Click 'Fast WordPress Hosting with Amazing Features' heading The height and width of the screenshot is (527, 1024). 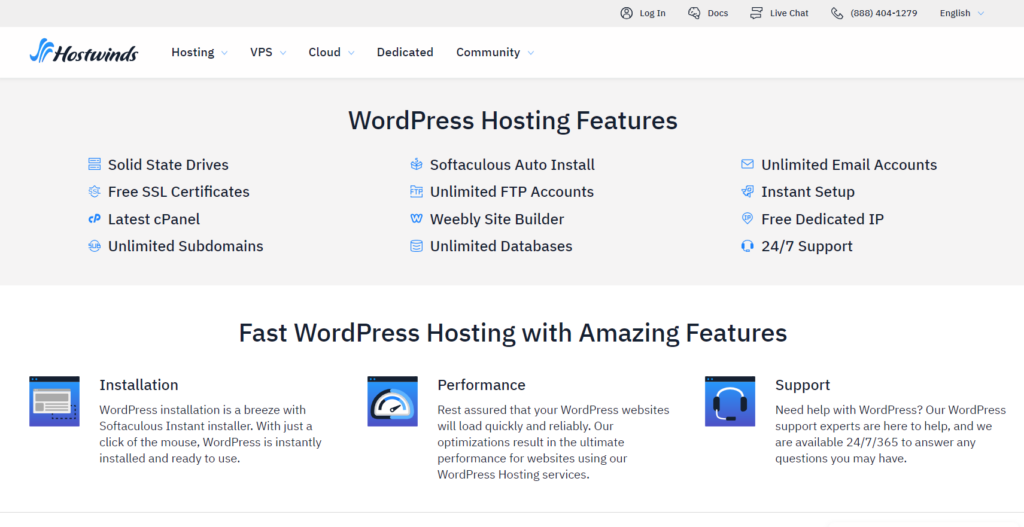(513, 333)
